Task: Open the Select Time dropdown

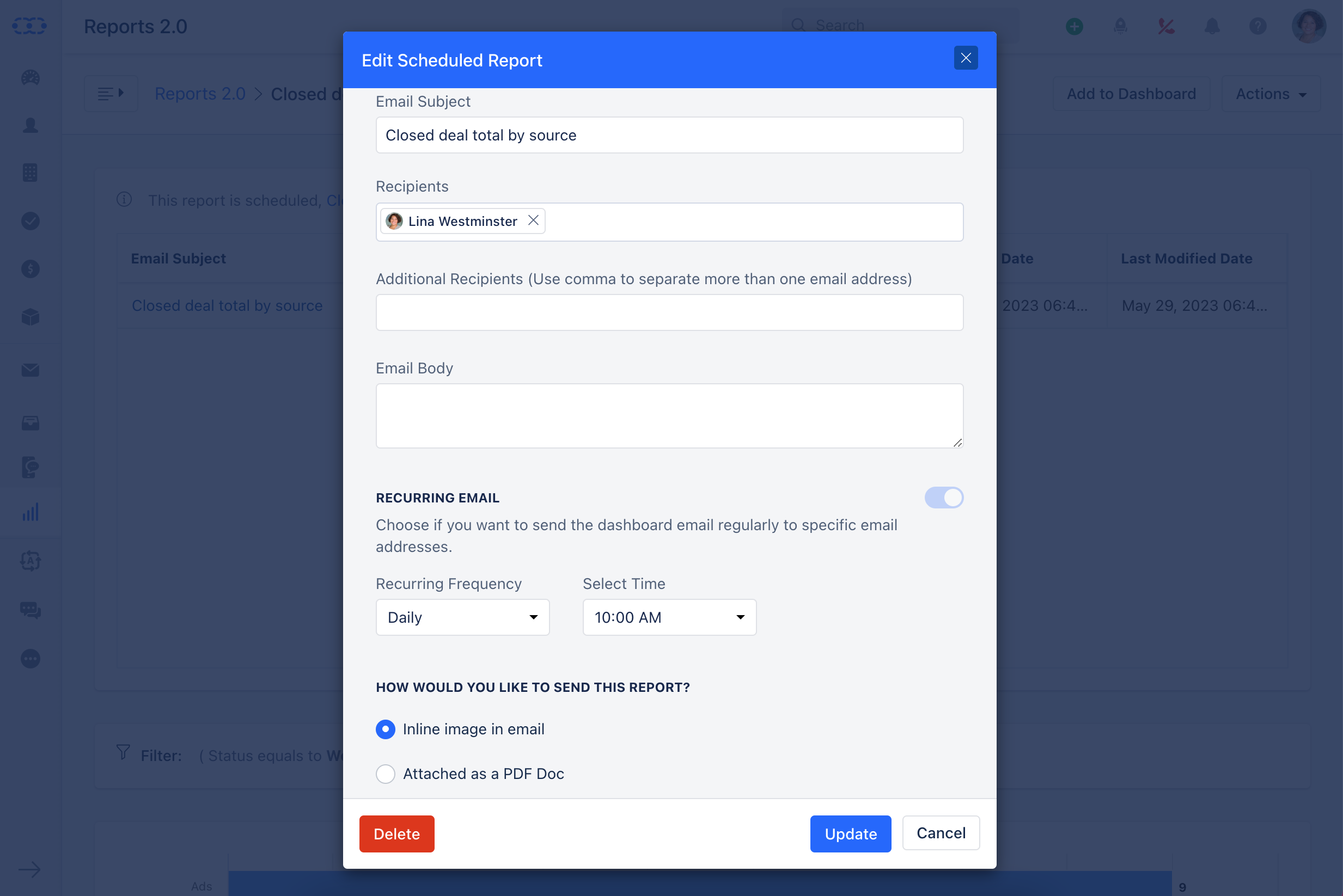Action: pyautogui.click(x=669, y=617)
